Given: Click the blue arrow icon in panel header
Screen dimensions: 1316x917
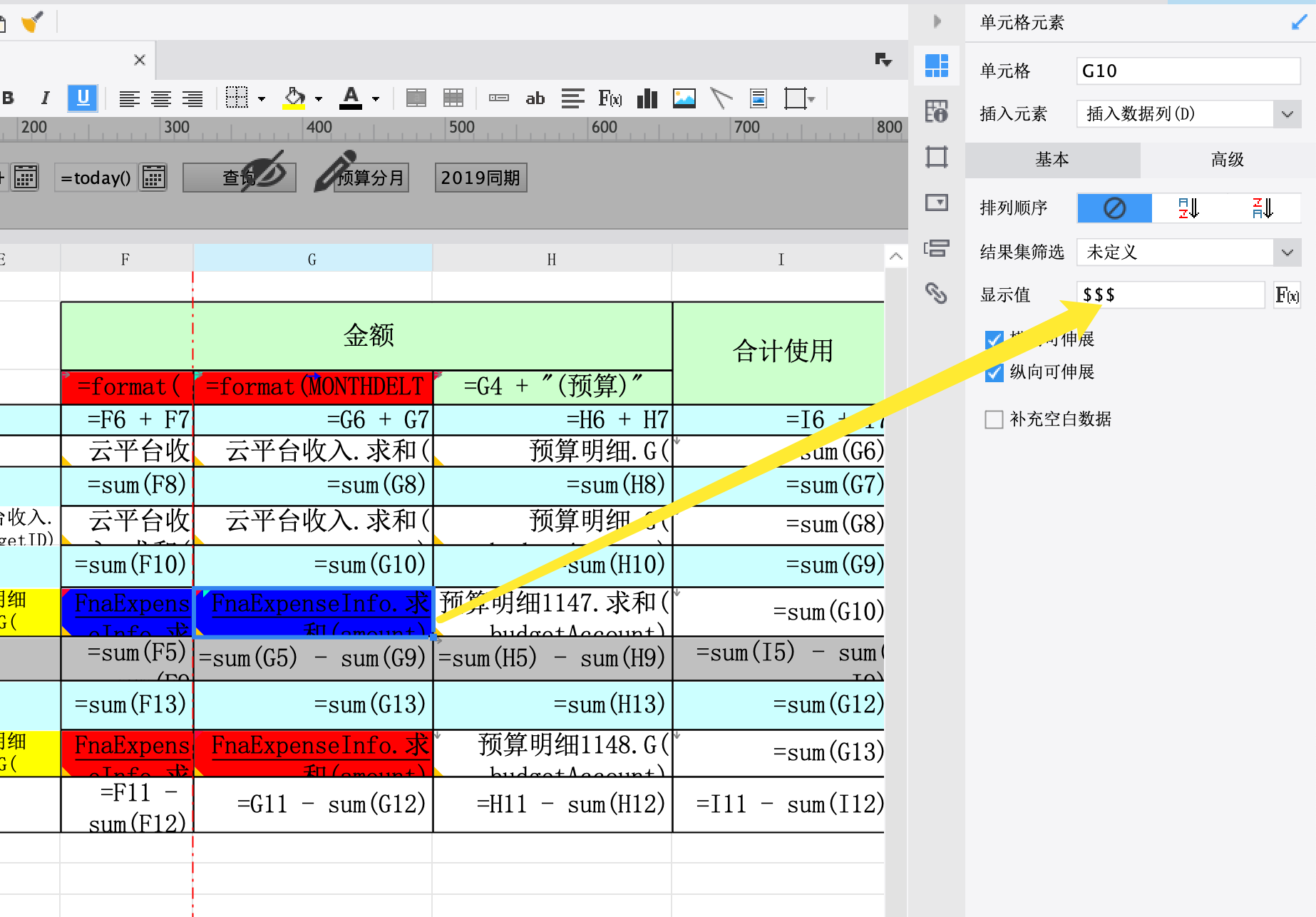Looking at the screenshot, I should (x=1299, y=23).
